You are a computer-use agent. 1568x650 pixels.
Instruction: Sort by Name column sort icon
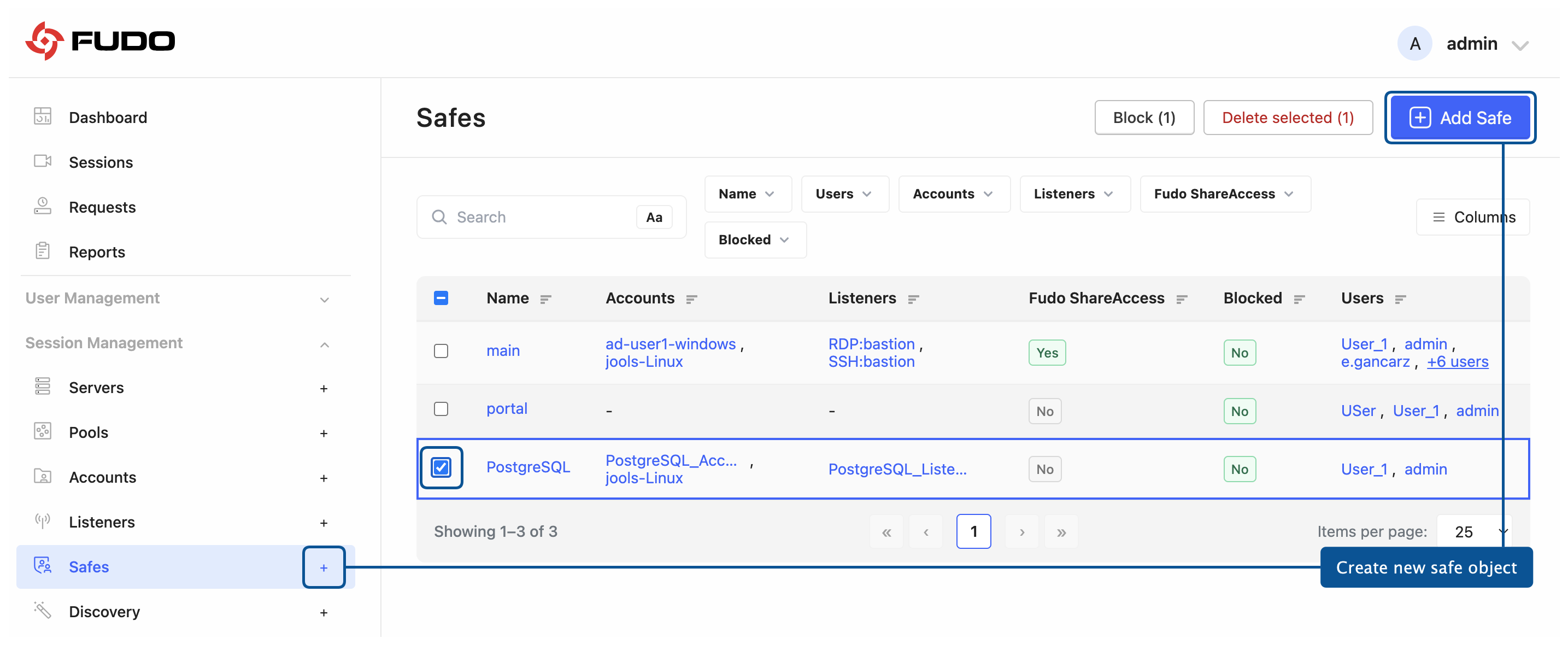pos(545,299)
